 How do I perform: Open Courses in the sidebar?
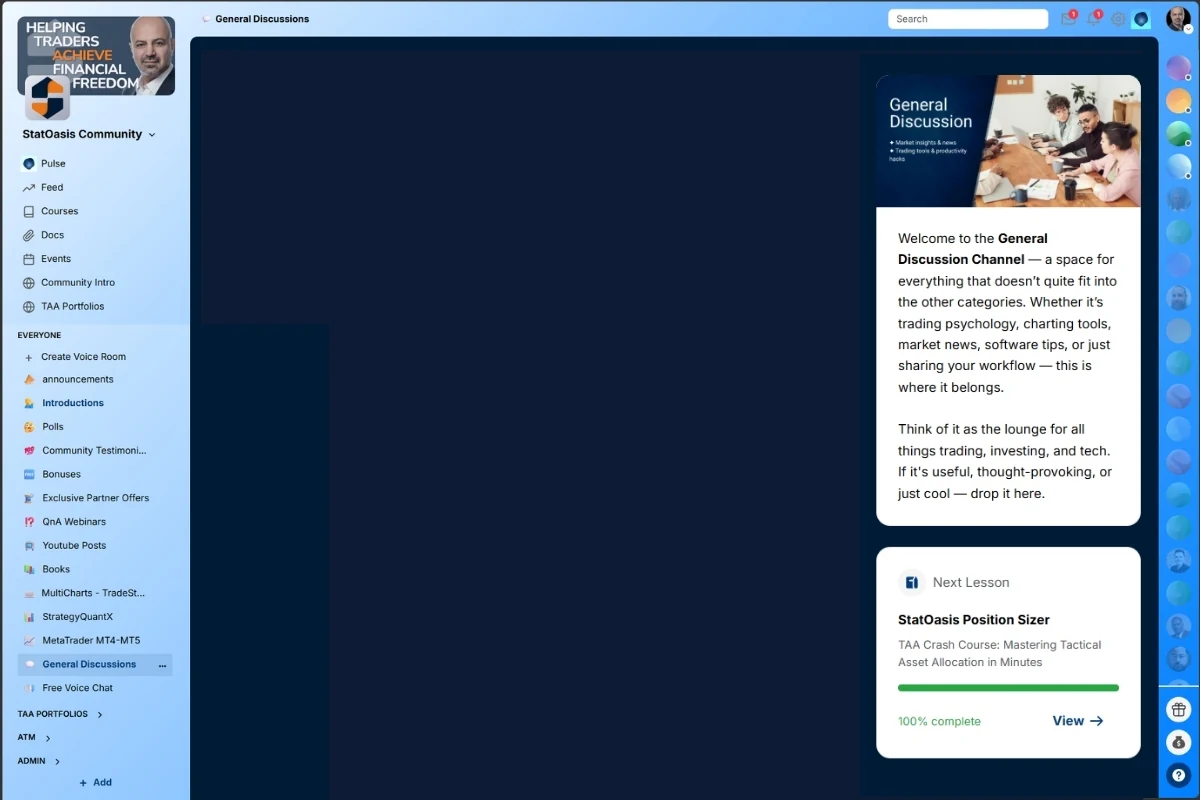click(59, 211)
